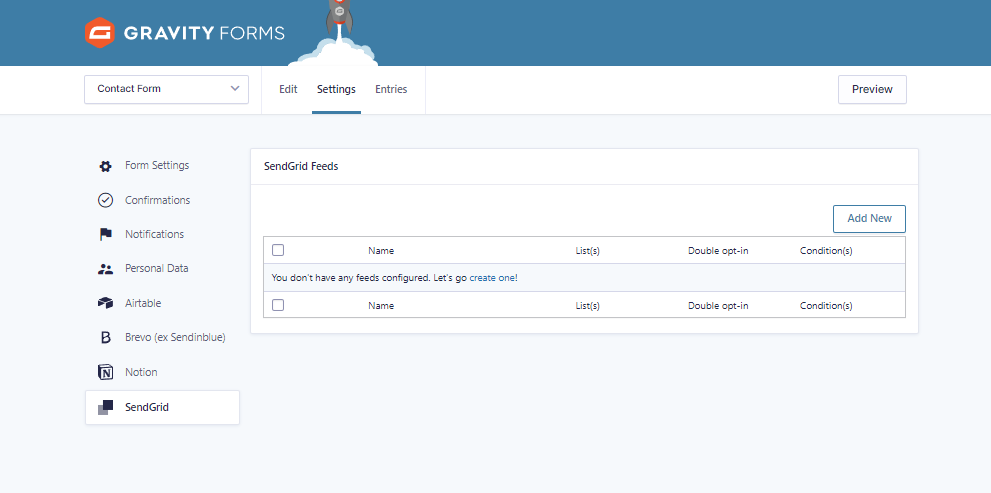Image resolution: width=991 pixels, height=493 pixels.
Task: Click the SendGrid squares icon
Action: (x=106, y=407)
